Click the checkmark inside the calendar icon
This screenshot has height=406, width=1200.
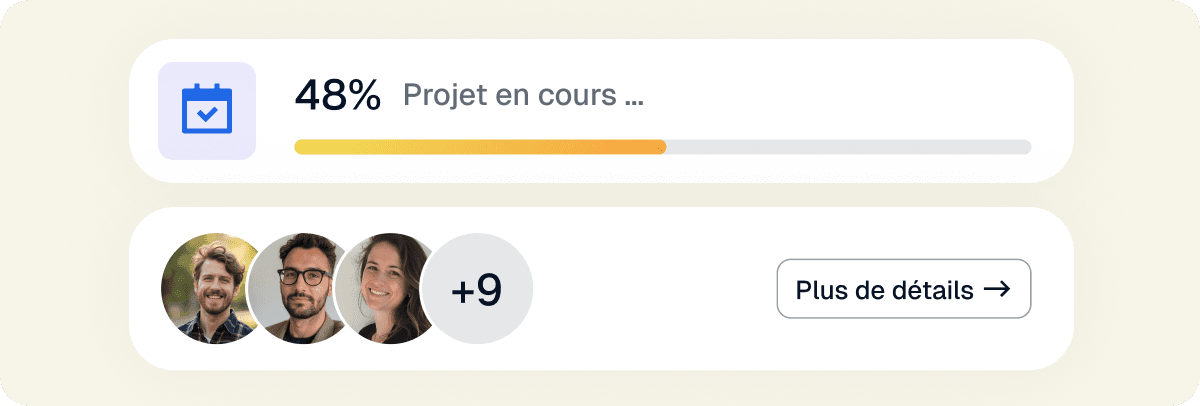pyautogui.click(x=207, y=115)
